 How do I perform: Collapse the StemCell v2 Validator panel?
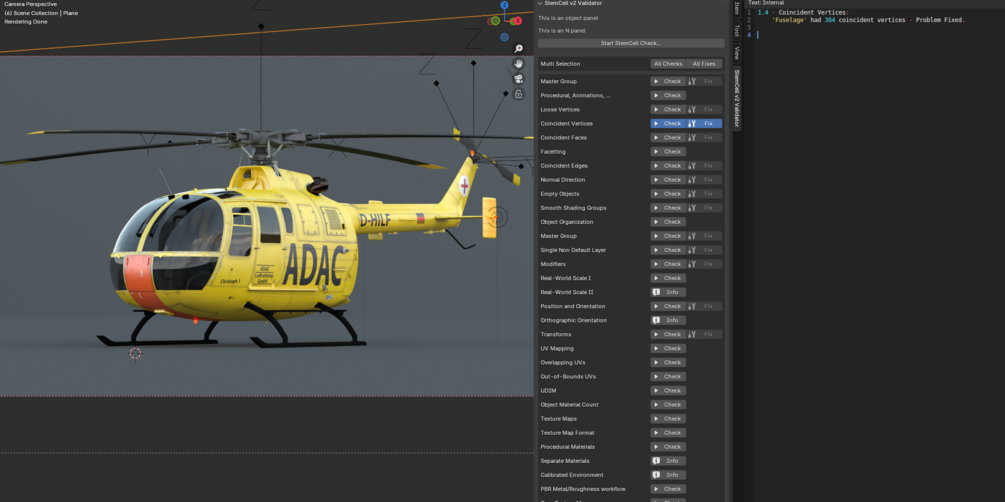pyautogui.click(x=540, y=3)
